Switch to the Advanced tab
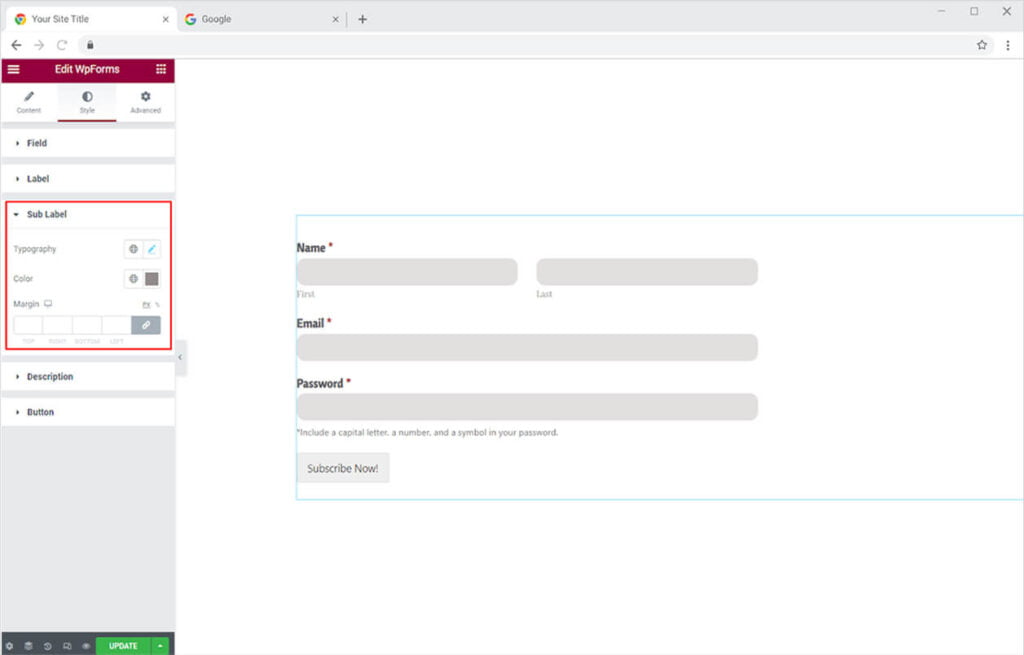 click(x=145, y=102)
